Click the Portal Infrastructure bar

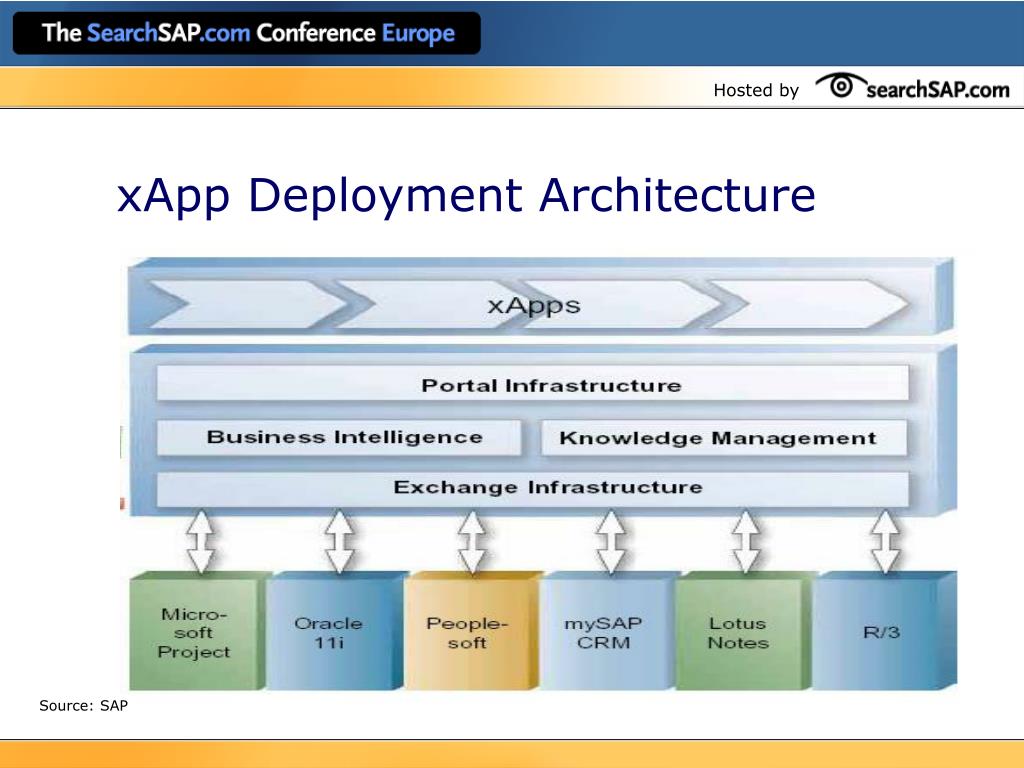point(532,384)
